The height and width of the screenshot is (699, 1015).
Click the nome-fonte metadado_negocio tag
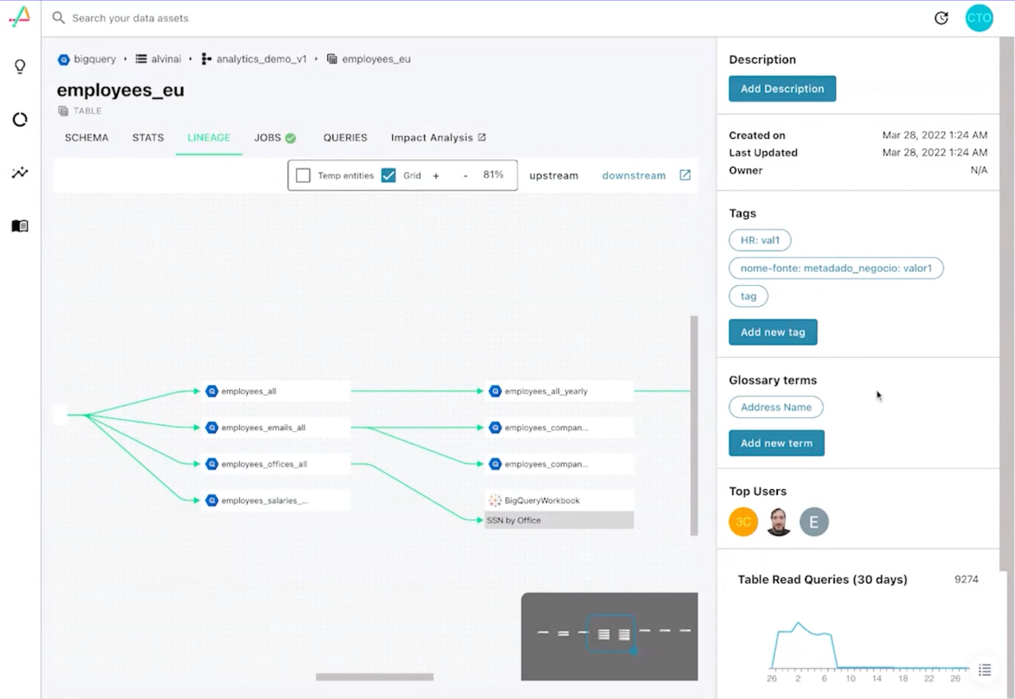click(836, 268)
